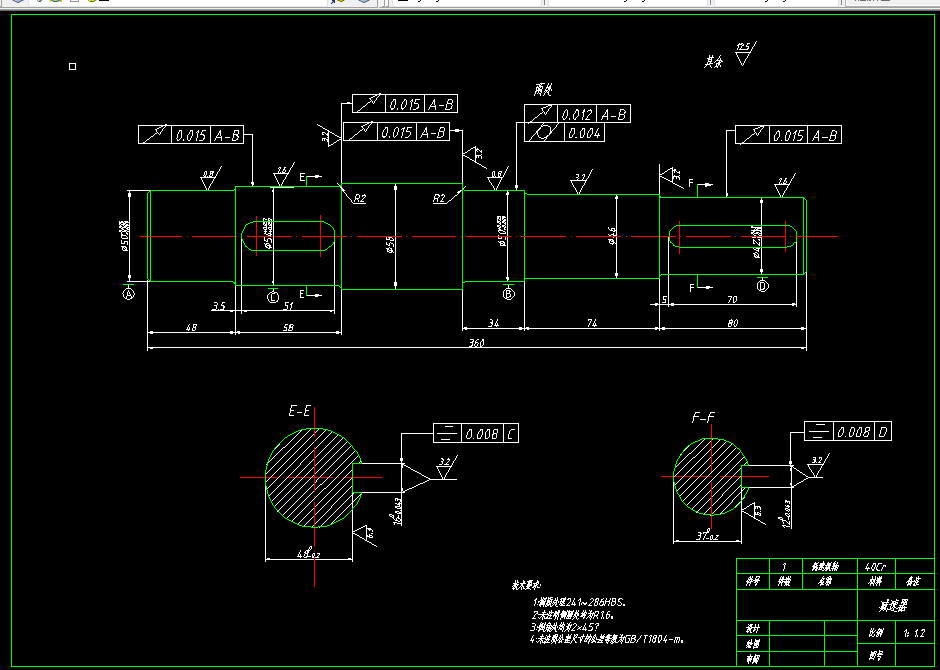Viewport: 940px width, 670px height.
Task: Select the horizontal dimension 51 for the keyway
Action: click(x=288, y=306)
